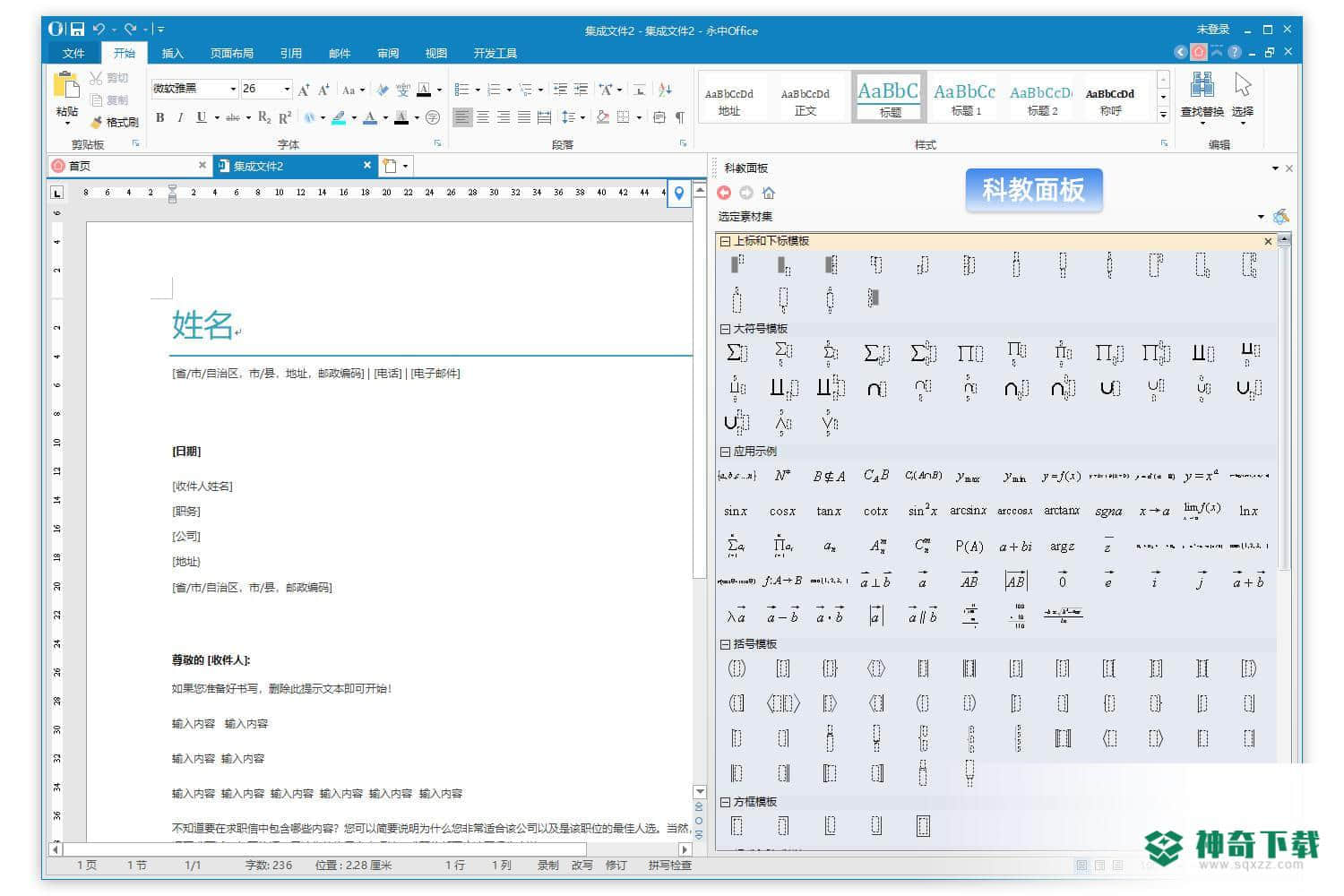The height and width of the screenshot is (896, 1344).
Task: Toggle subscript R₂ formatting
Action: 263,117
